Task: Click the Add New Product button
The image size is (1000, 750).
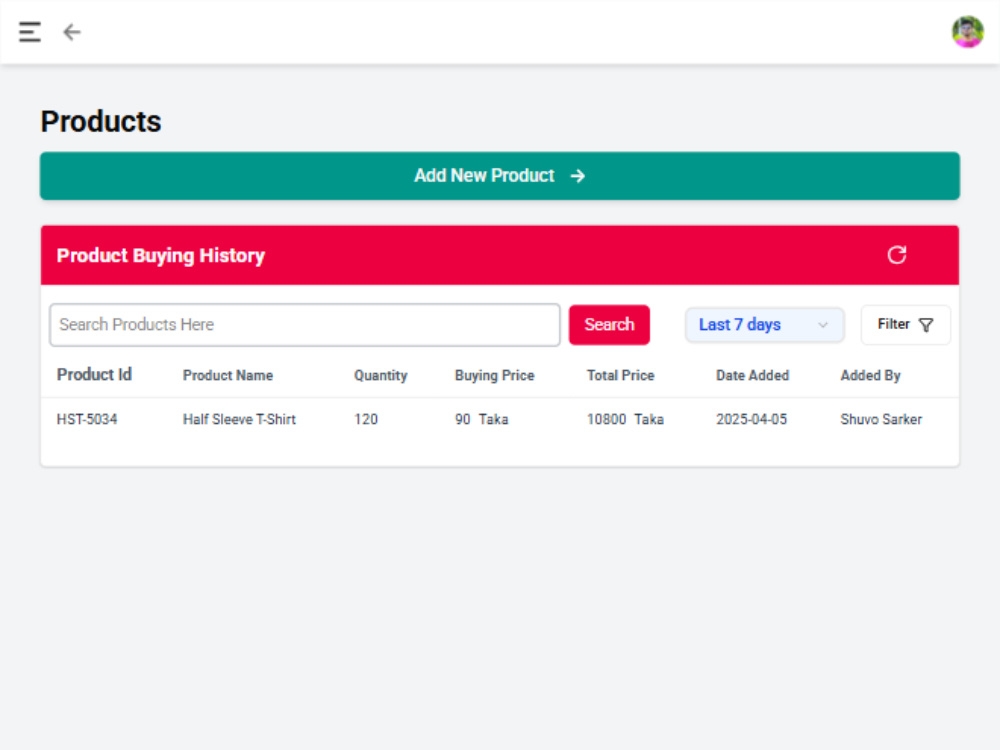Action: tap(500, 176)
